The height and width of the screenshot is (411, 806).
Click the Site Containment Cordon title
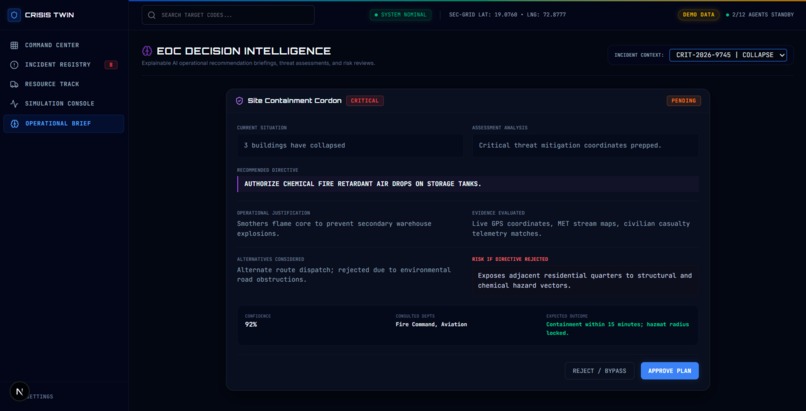(x=295, y=101)
